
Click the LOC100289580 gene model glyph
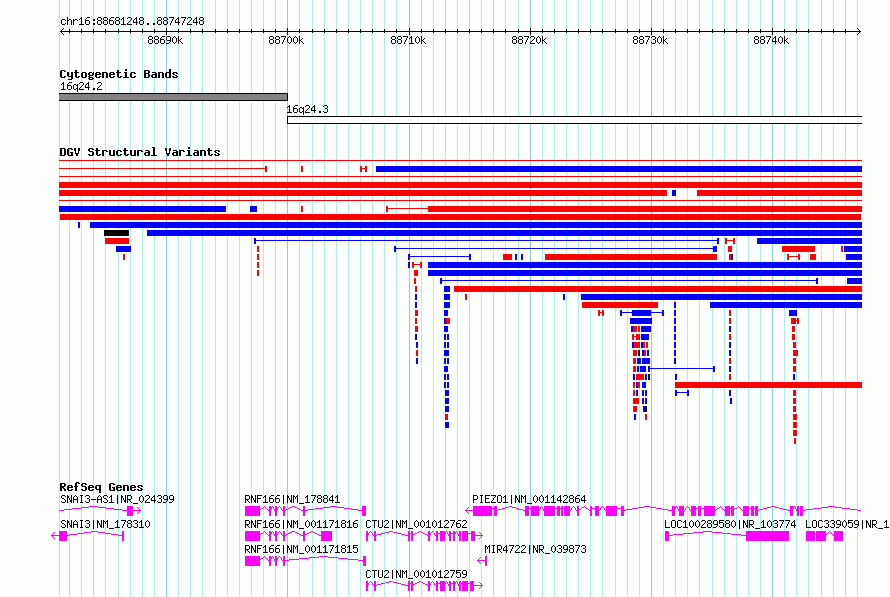coord(727,536)
